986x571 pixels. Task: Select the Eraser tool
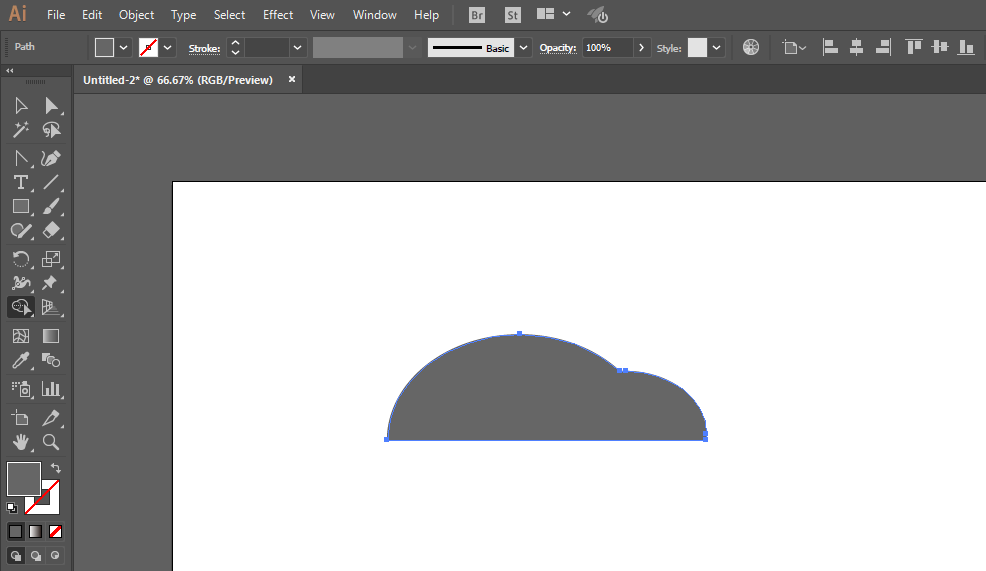point(51,230)
